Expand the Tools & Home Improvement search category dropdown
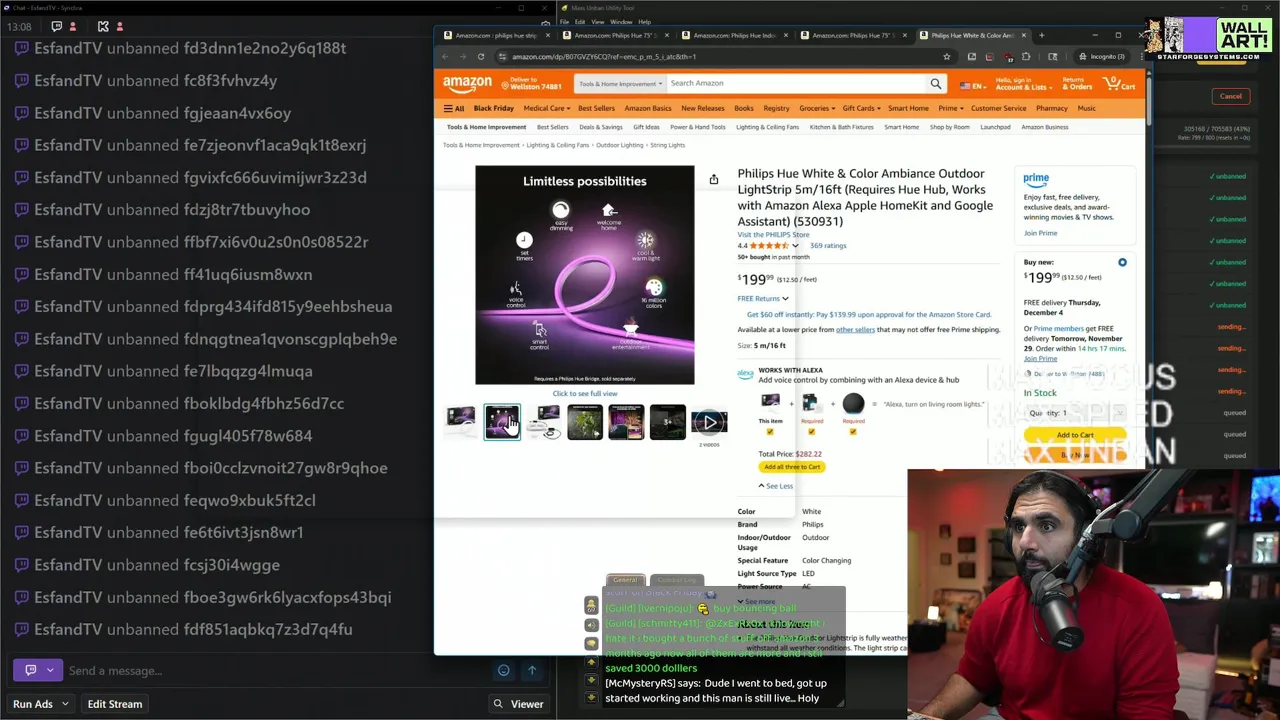The image size is (1280, 720). point(620,84)
